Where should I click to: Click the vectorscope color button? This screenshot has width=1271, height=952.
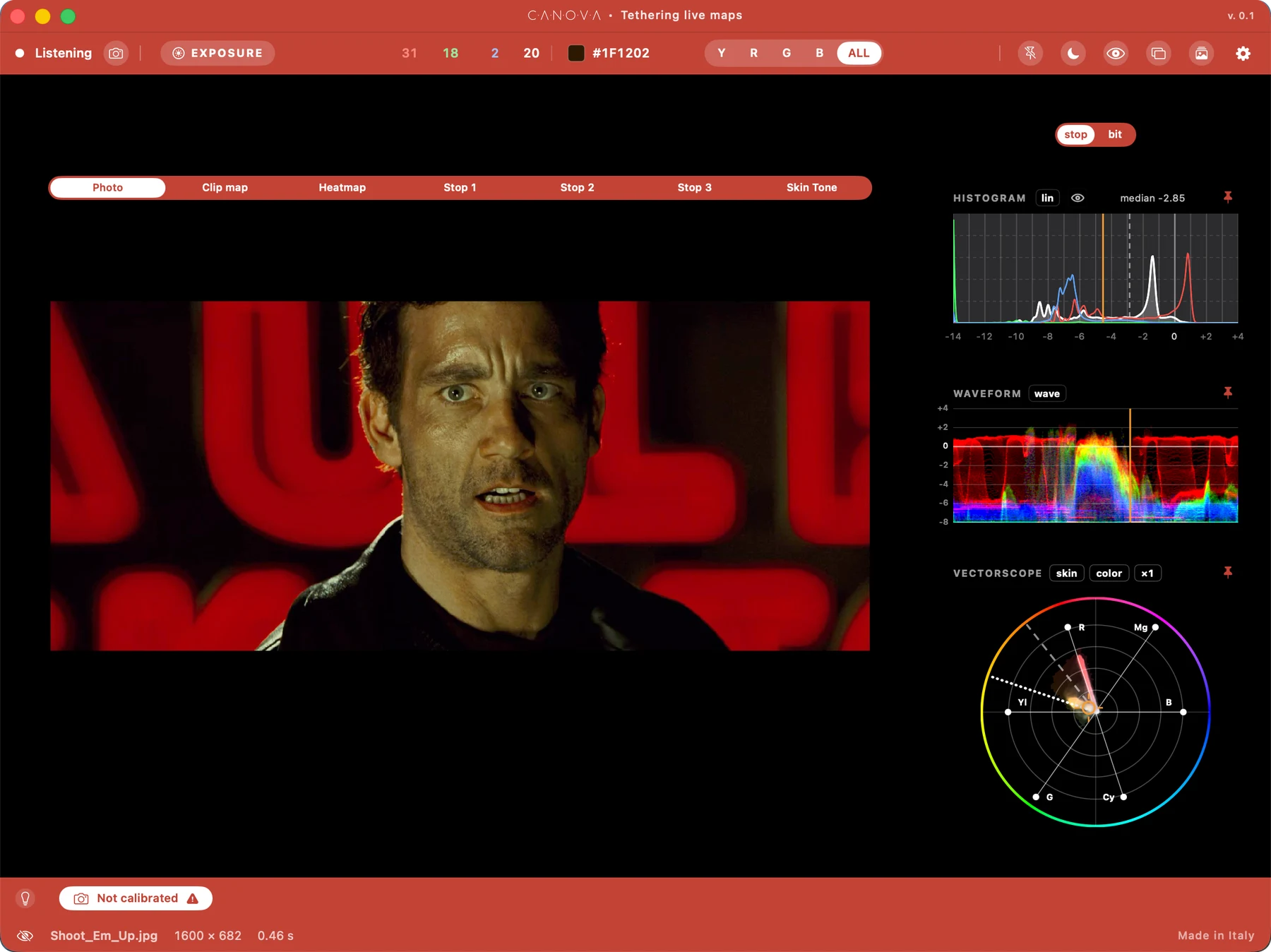point(1109,573)
